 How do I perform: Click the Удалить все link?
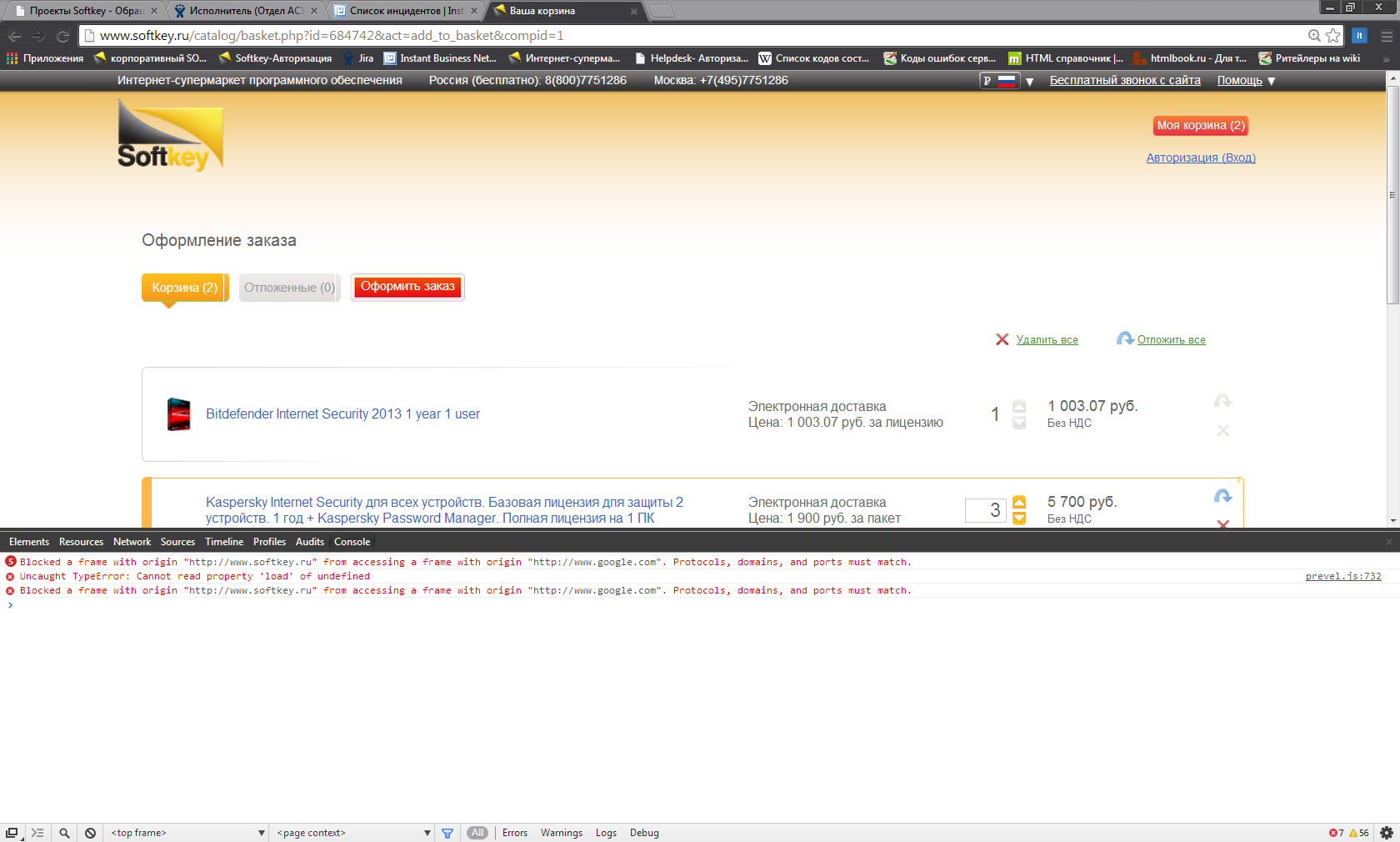click(1047, 340)
